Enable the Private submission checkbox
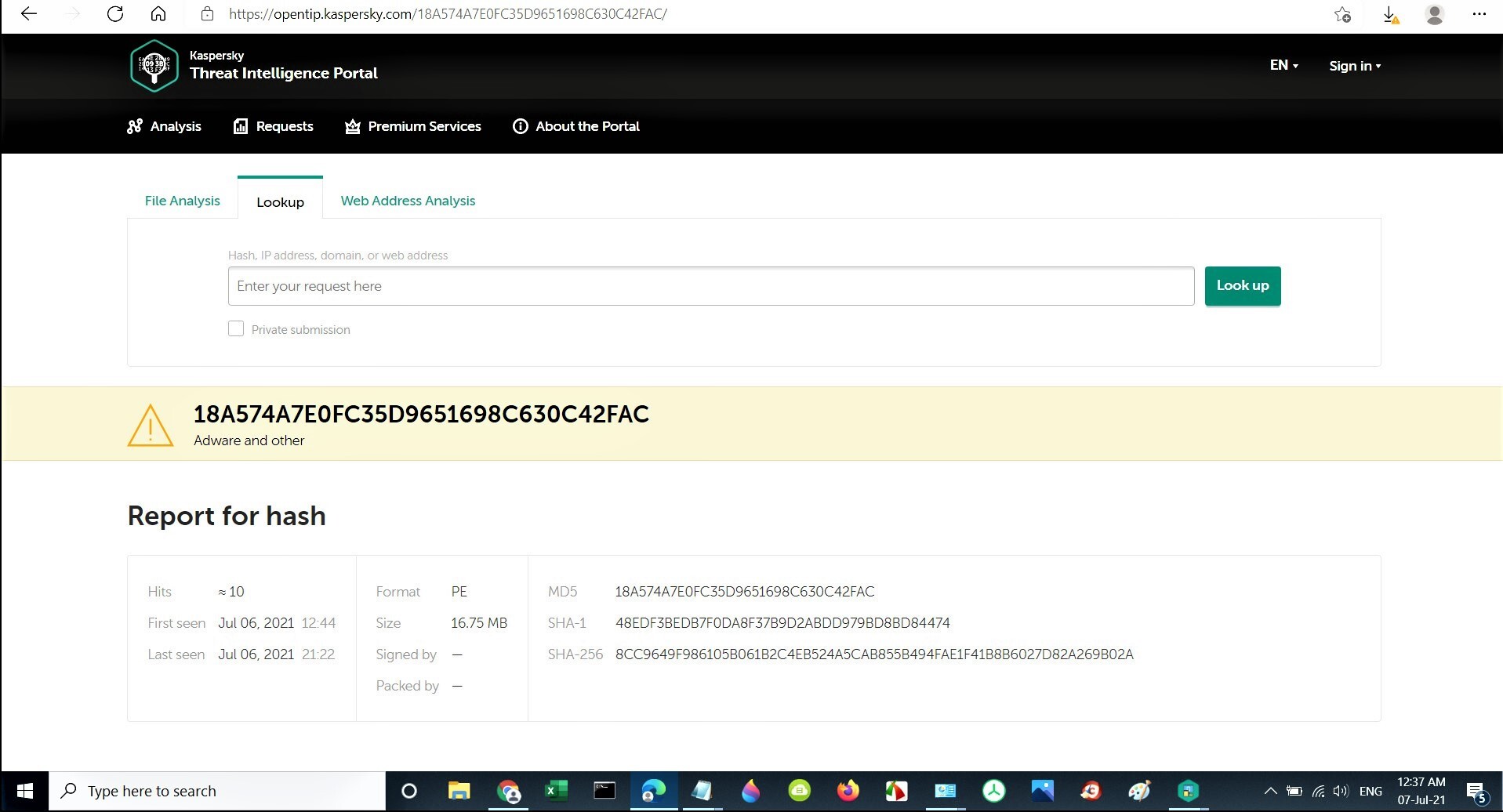 236,329
